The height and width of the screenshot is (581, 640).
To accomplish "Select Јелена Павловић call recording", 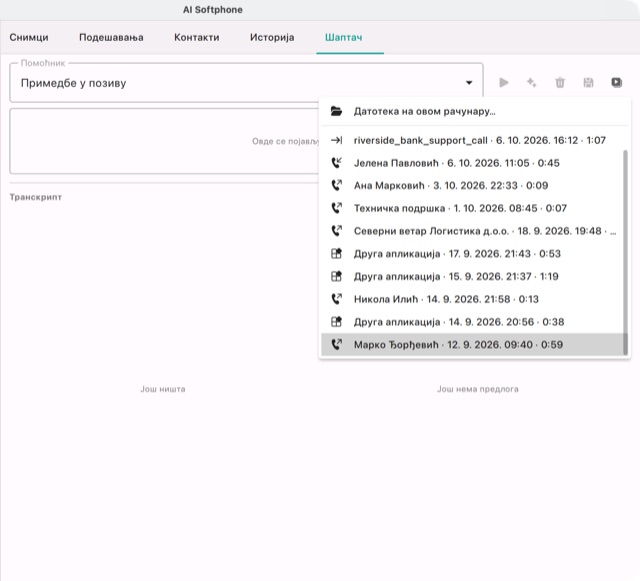I will [x=472, y=163].
